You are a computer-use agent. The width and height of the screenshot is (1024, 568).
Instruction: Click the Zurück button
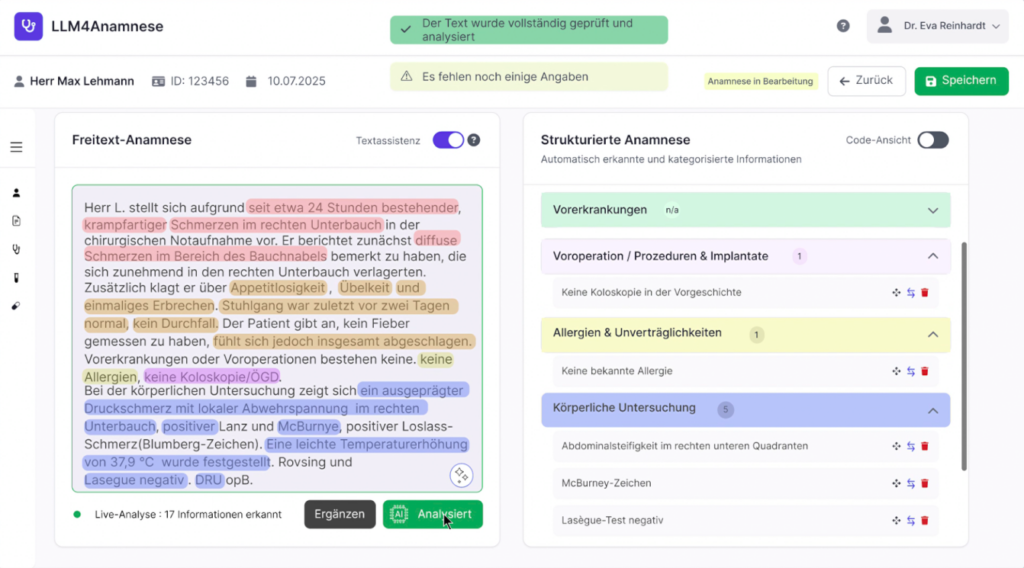(x=866, y=81)
